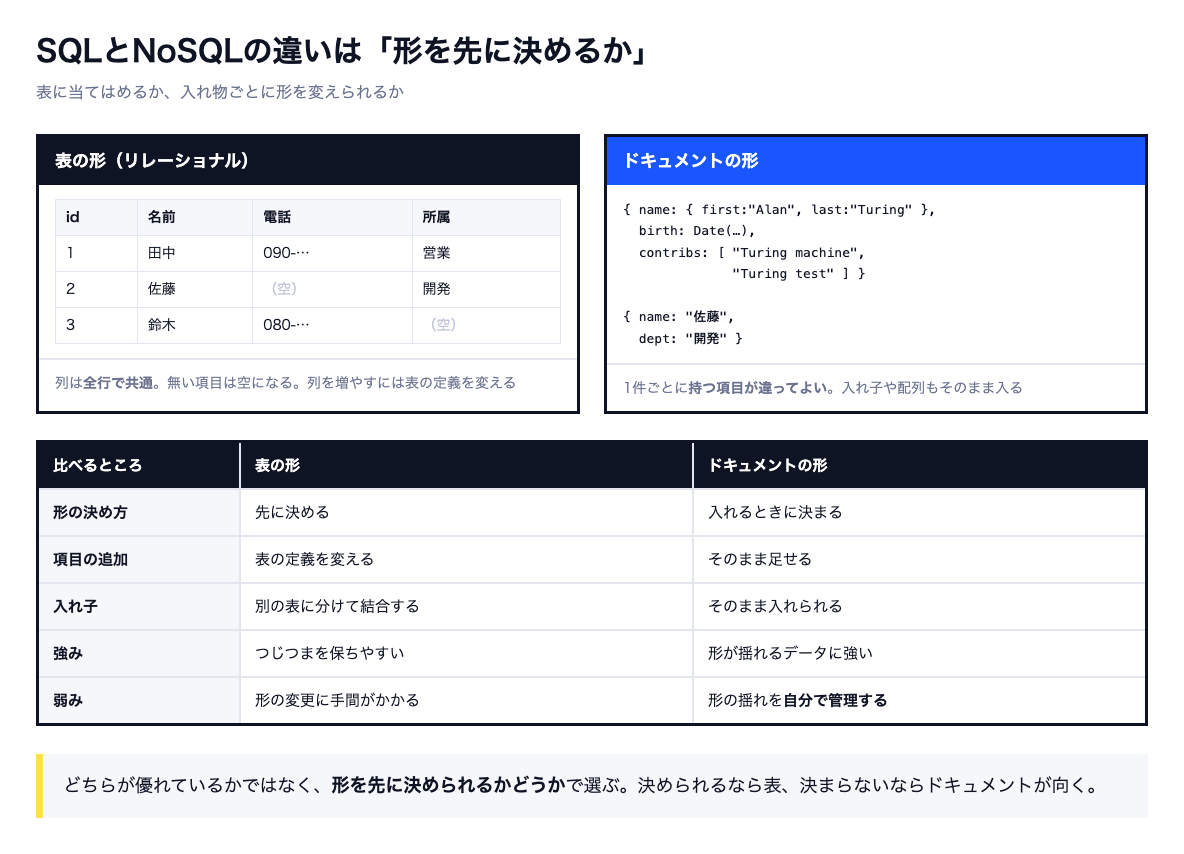Click the title SQLとNoSQLの違いは「形を先に決めるか」

341,51
